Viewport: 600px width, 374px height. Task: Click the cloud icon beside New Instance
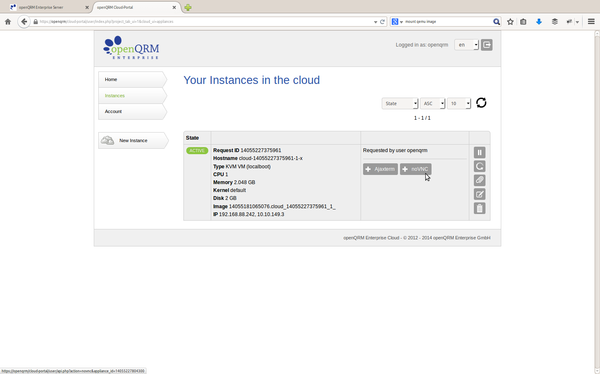[x=107, y=140]
